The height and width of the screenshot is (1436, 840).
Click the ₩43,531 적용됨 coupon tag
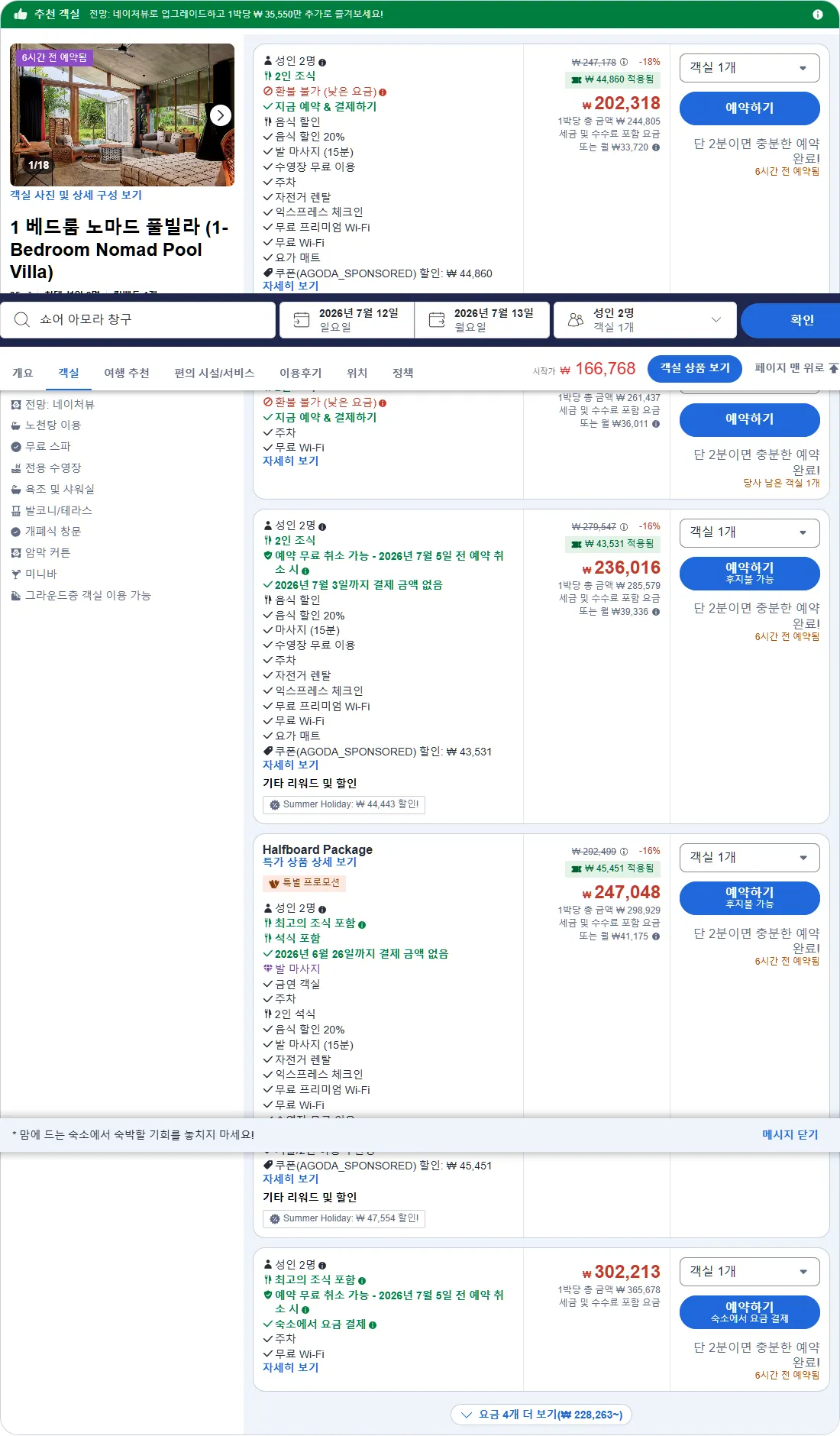click(612, 544)
